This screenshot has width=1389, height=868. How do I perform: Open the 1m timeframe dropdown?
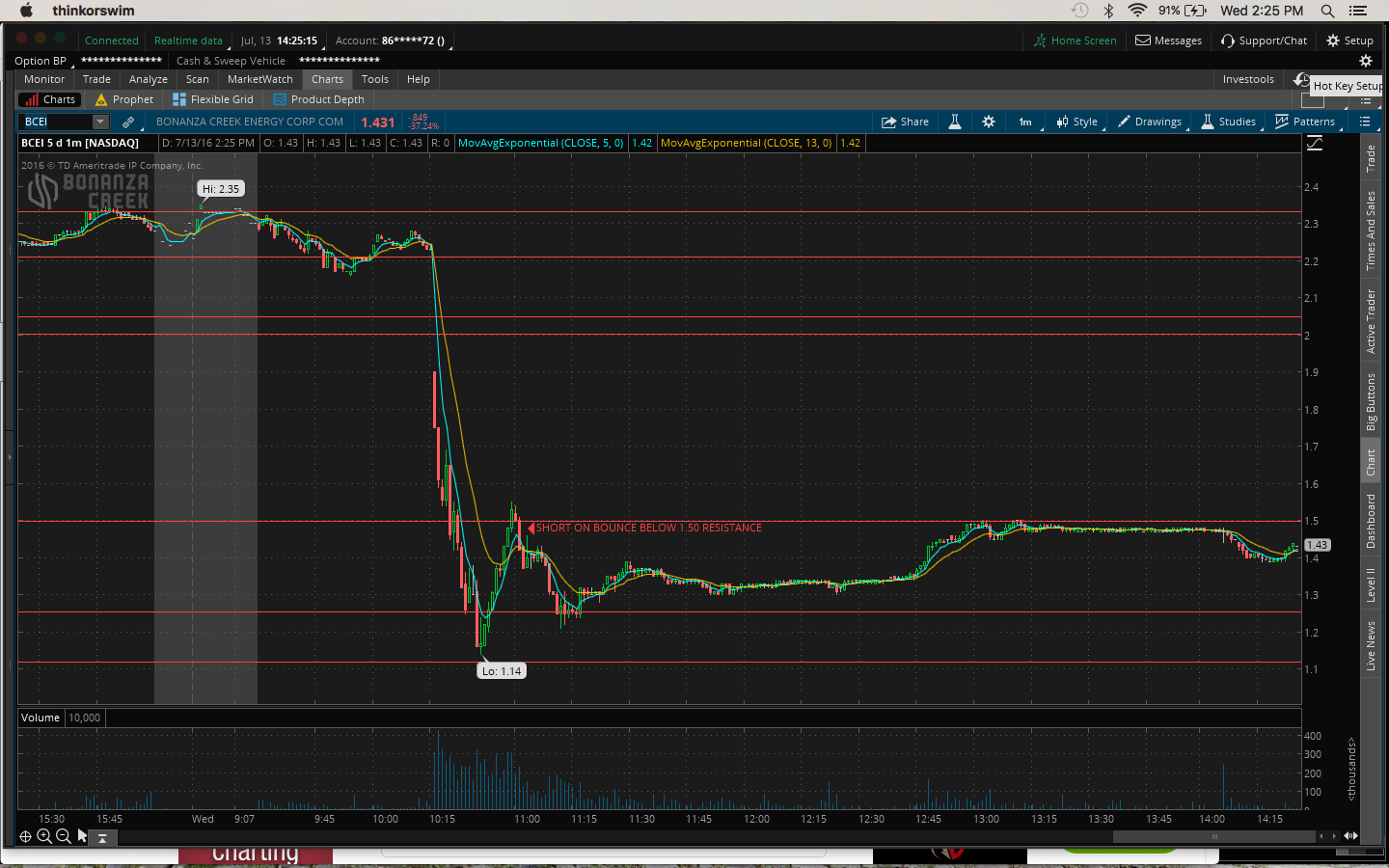(x=1026, y=122)
